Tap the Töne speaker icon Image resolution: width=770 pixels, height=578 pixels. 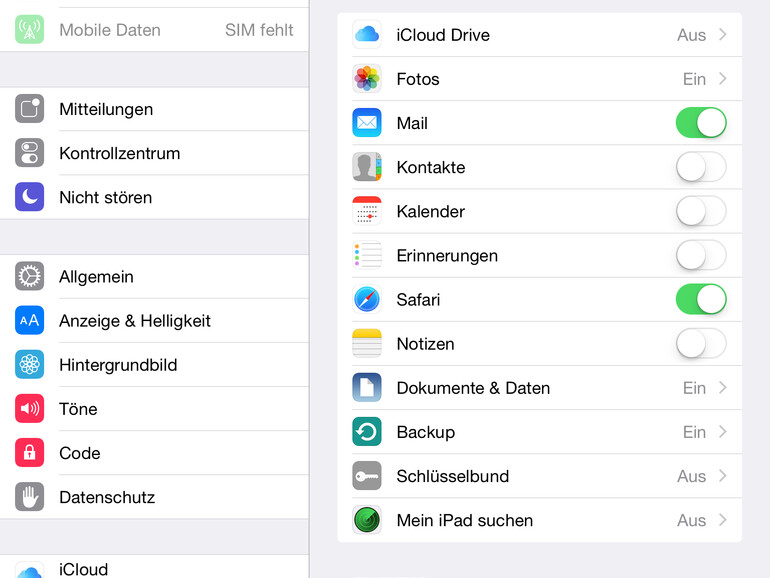pos(29,409)
